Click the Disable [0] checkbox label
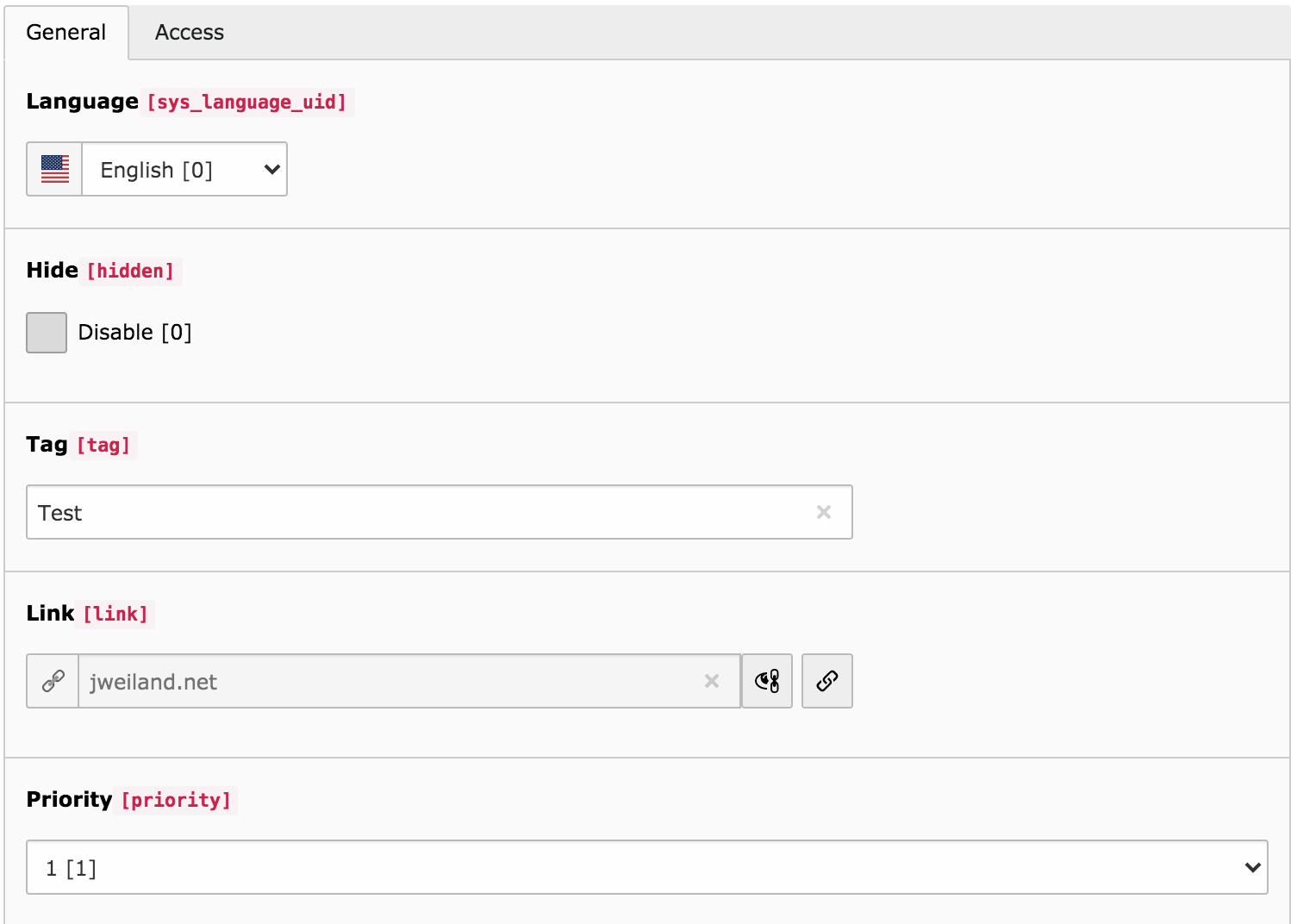Screen dimensions: 1291x924 tap(134, 333)
